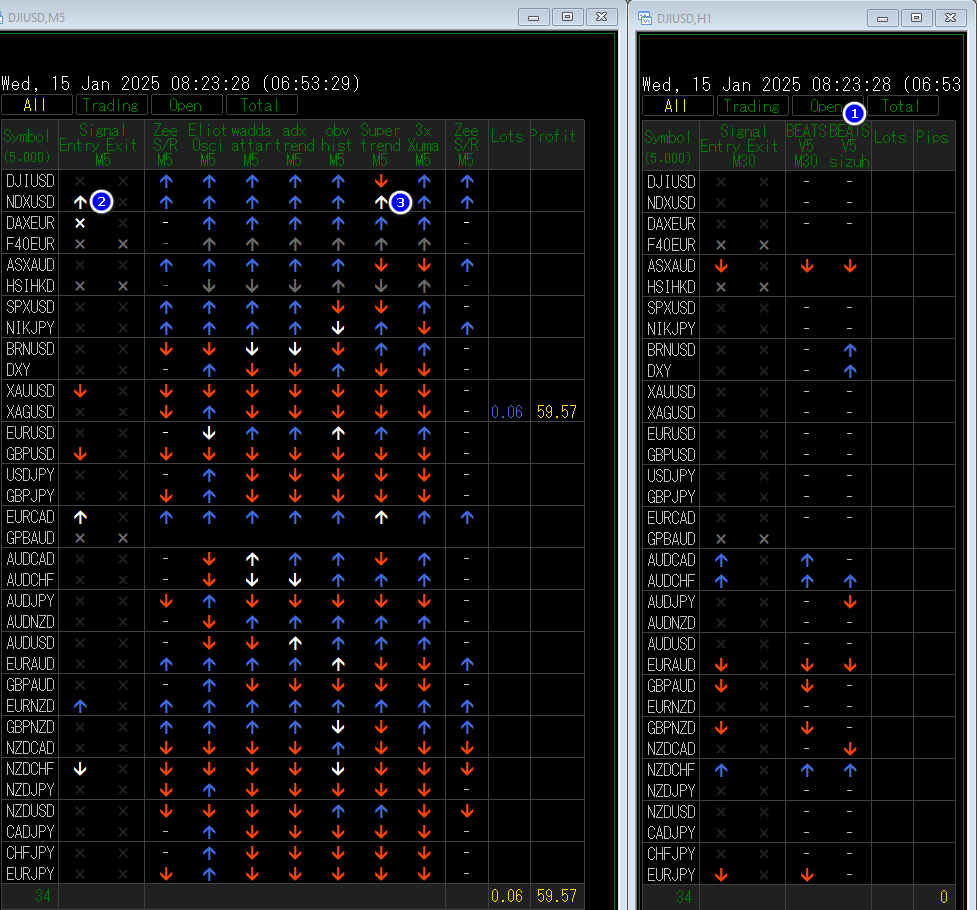
Task: Select AUDJPY symbol in the H1 window
Action: click(x=671, y=602)
